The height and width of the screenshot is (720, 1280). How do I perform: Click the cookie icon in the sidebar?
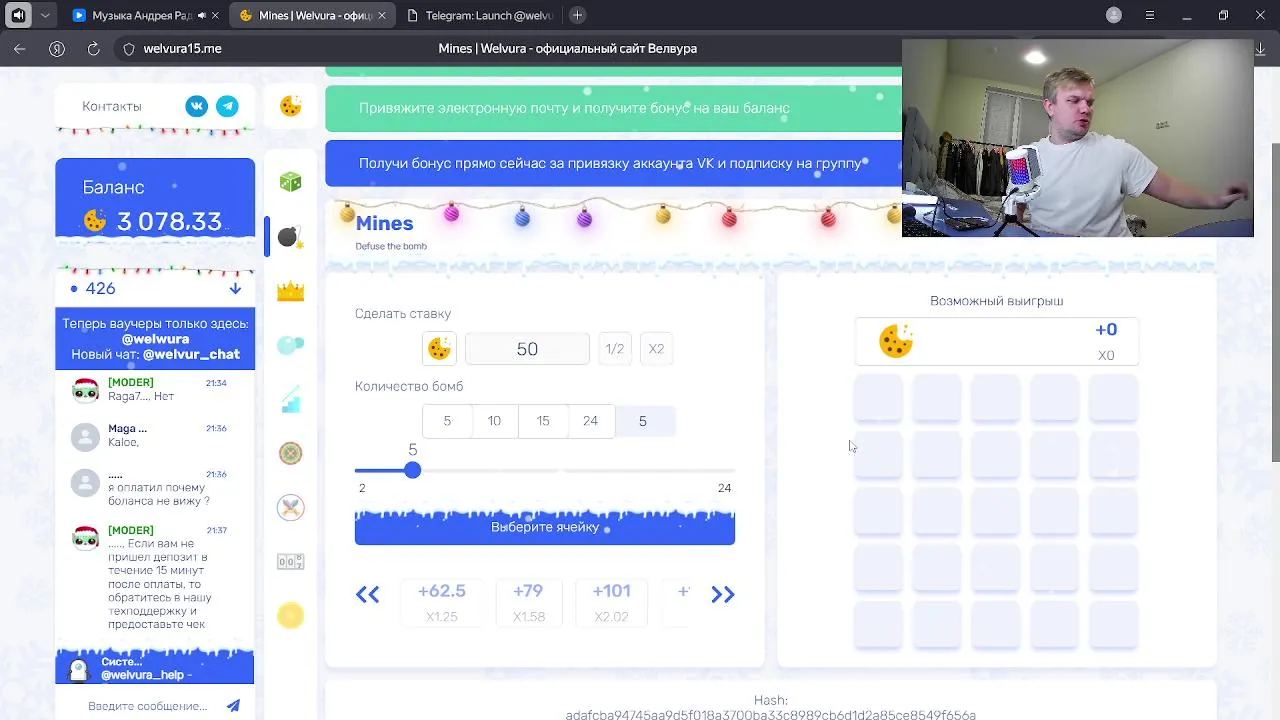pyautogui.click(x=291, y=106)
